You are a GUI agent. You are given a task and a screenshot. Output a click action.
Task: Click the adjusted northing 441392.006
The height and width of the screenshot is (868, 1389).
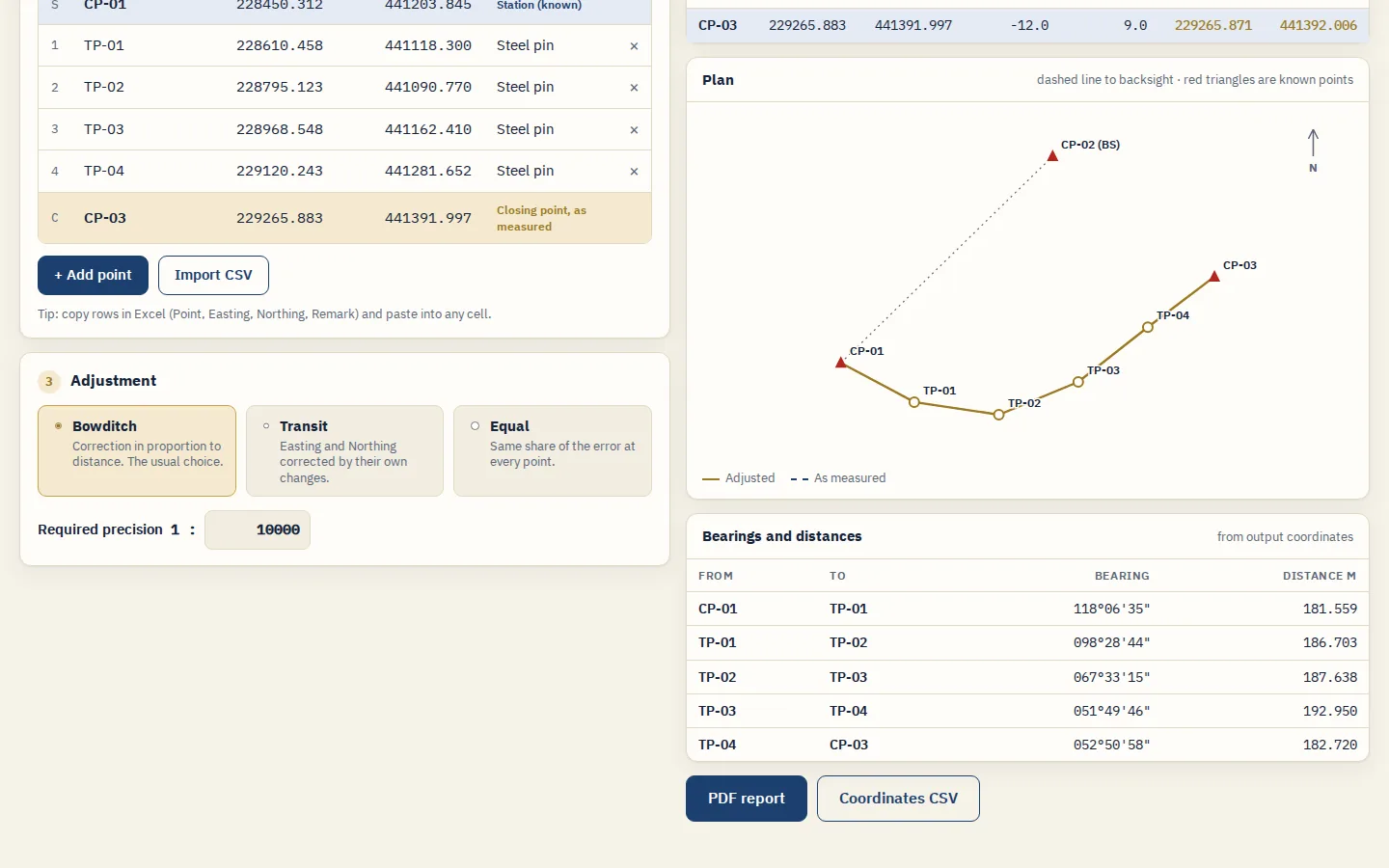pos(1319,25)
